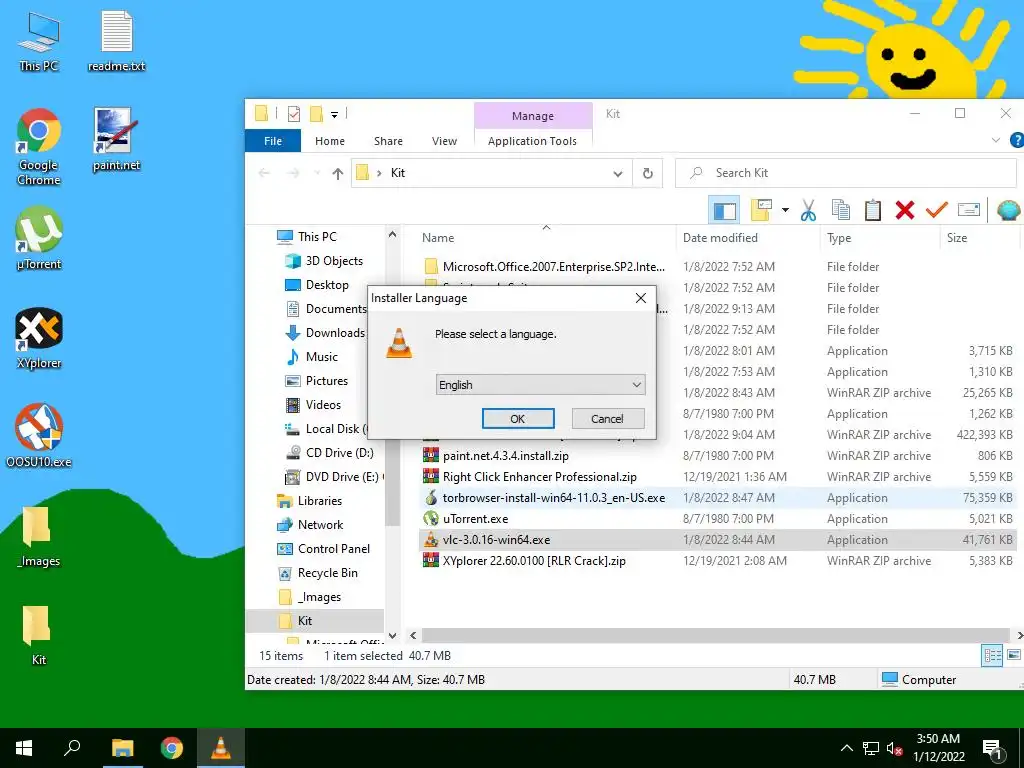Click the Refresh button in address bar
Image resolution: width=1024 pixels, height=768 pixels.
click(647, 173)
